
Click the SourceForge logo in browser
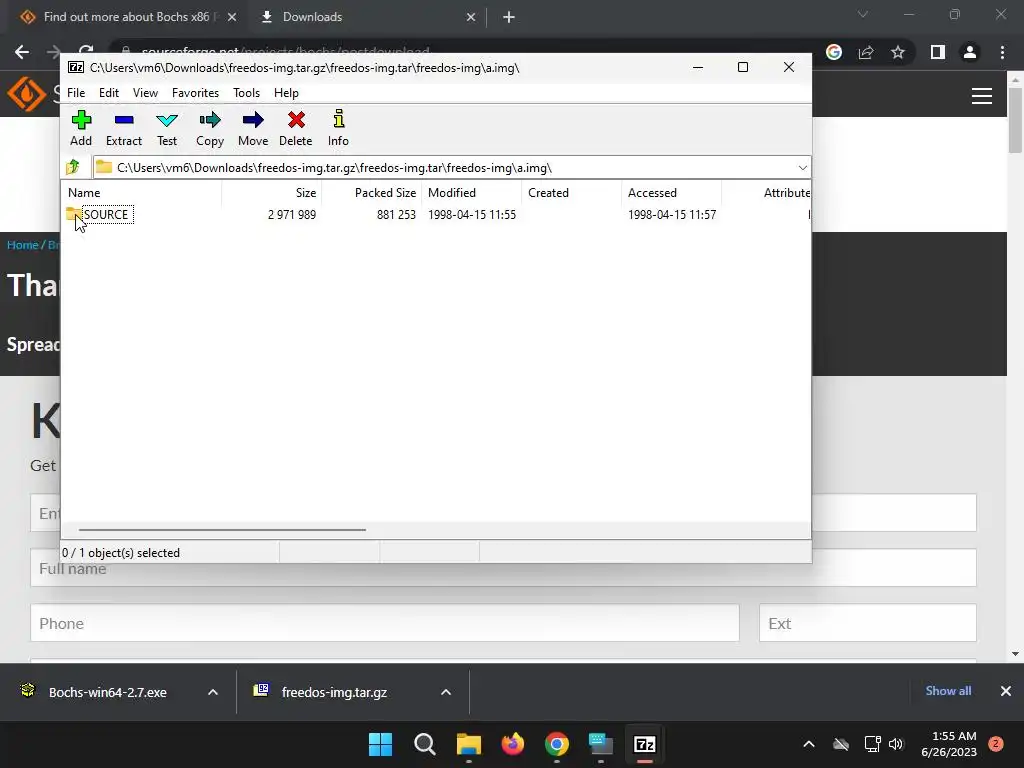(x=26, y=93)
